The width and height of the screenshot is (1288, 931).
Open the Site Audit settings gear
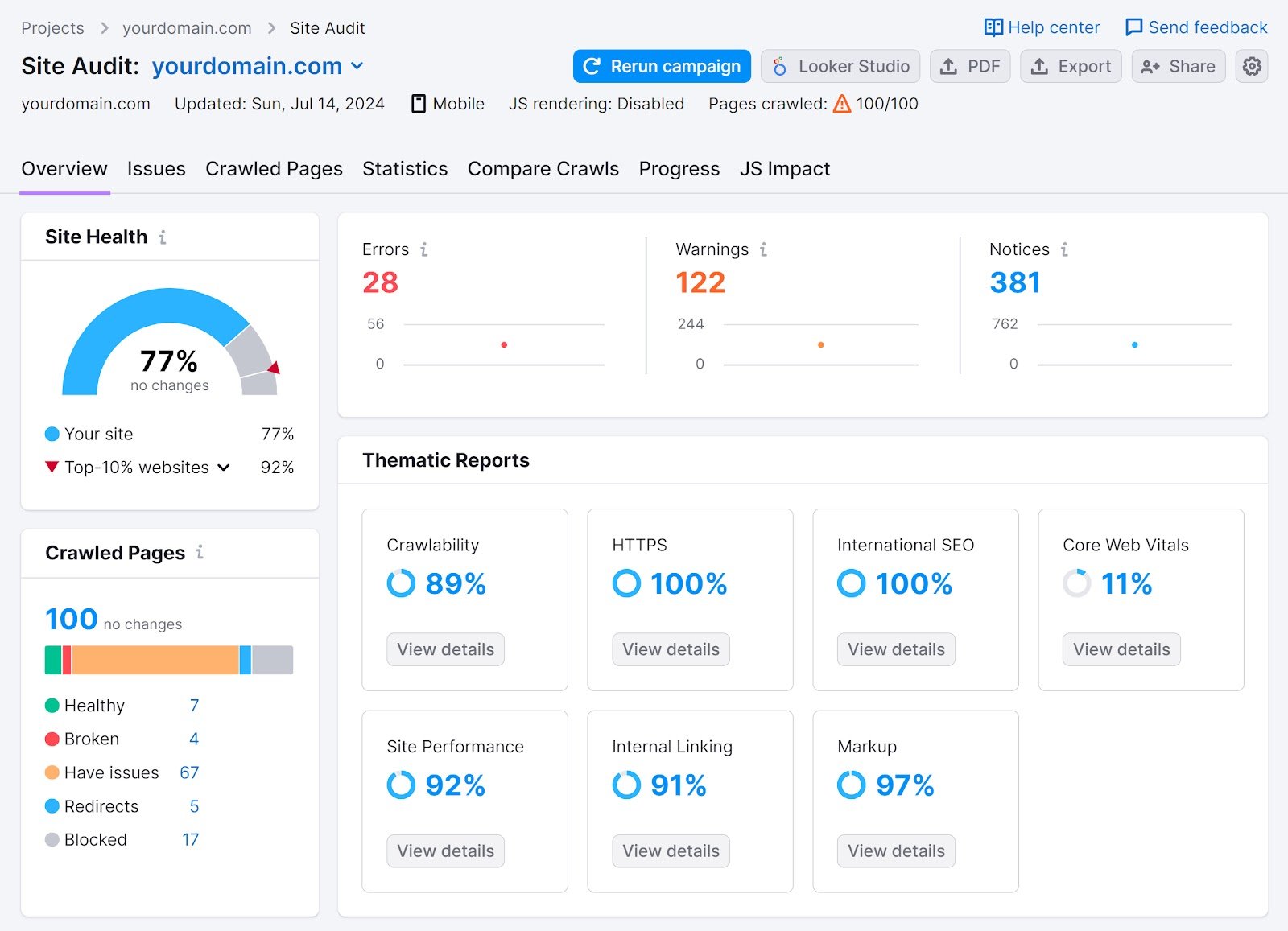[1251, 66]
